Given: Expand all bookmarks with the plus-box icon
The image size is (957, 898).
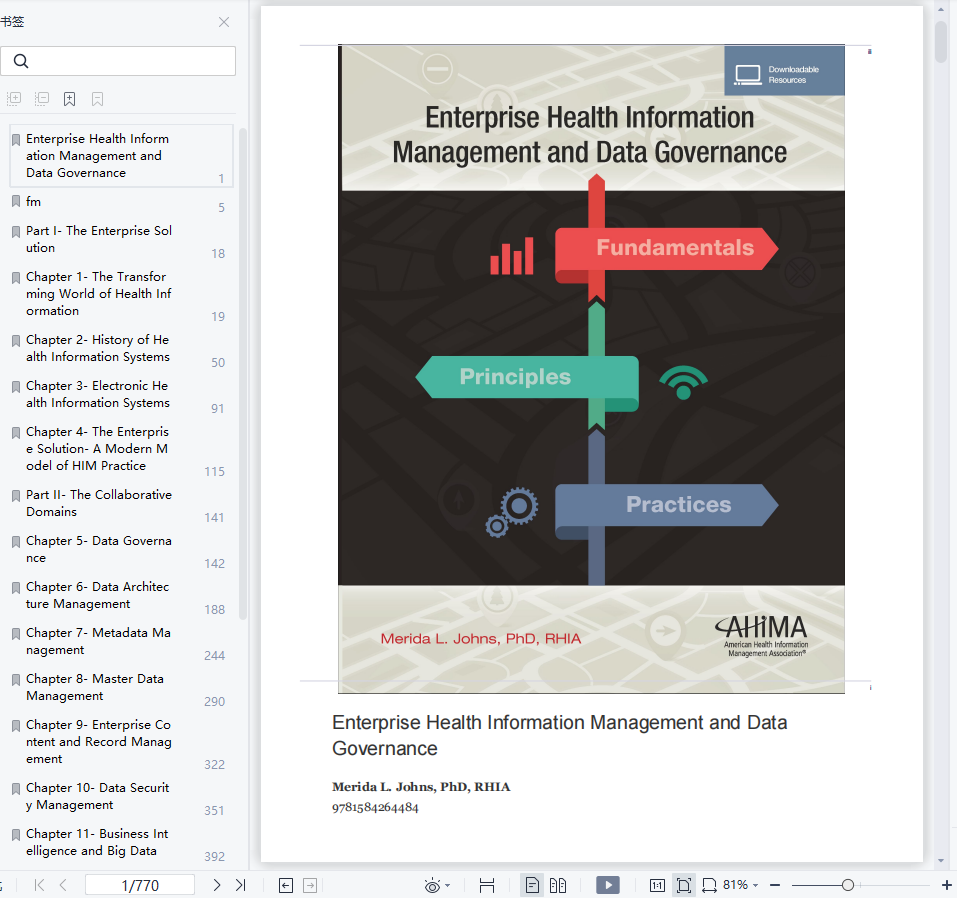Looking at the screenshot, I should tap(14, 98).
